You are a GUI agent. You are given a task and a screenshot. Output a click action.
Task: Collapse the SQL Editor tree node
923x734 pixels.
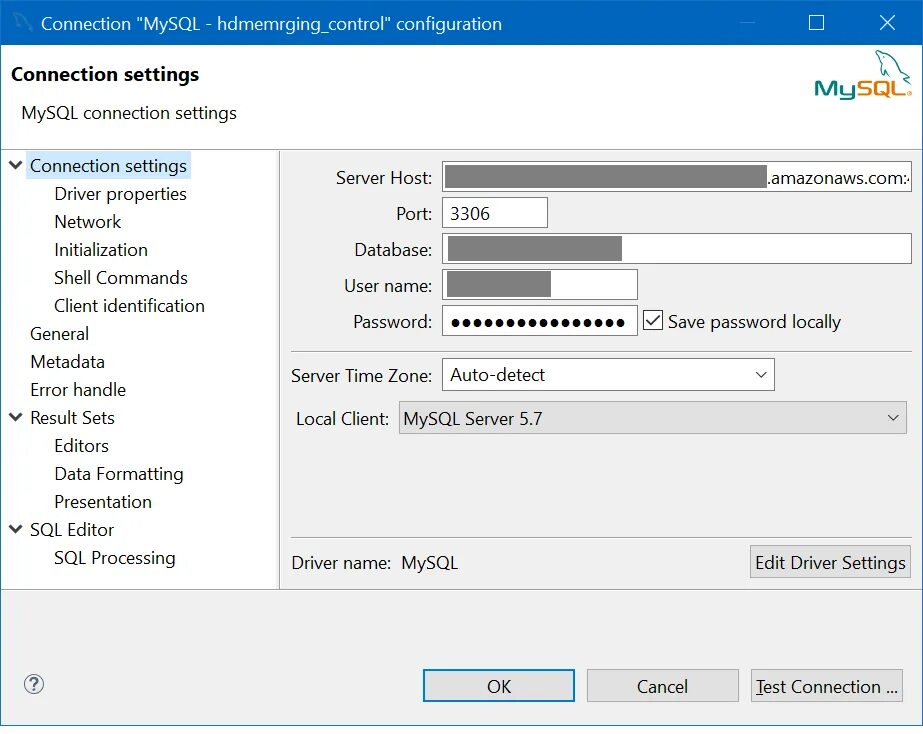(16, 529)
